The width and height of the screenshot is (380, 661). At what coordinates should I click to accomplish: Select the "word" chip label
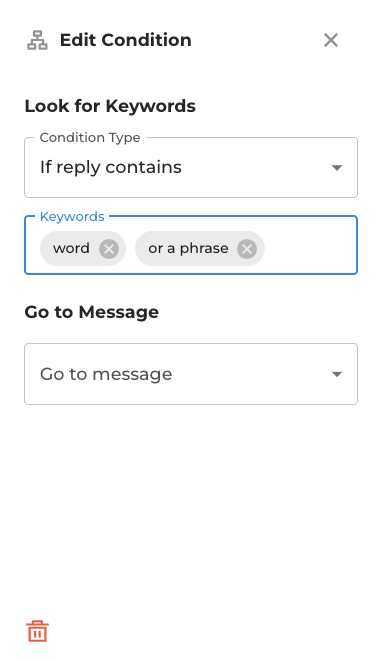tap(71, 248)
